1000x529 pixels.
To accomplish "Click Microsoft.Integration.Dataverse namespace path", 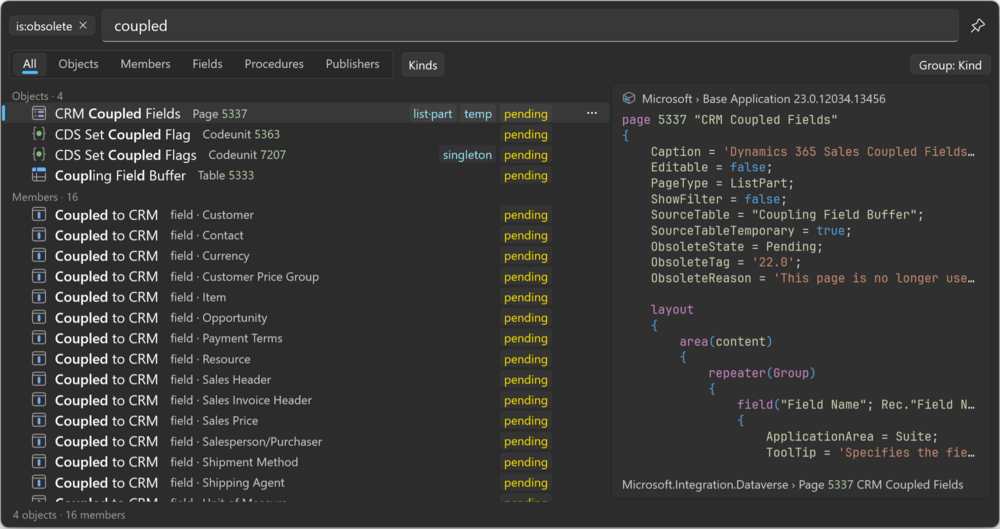I will (x=705, y=484).
